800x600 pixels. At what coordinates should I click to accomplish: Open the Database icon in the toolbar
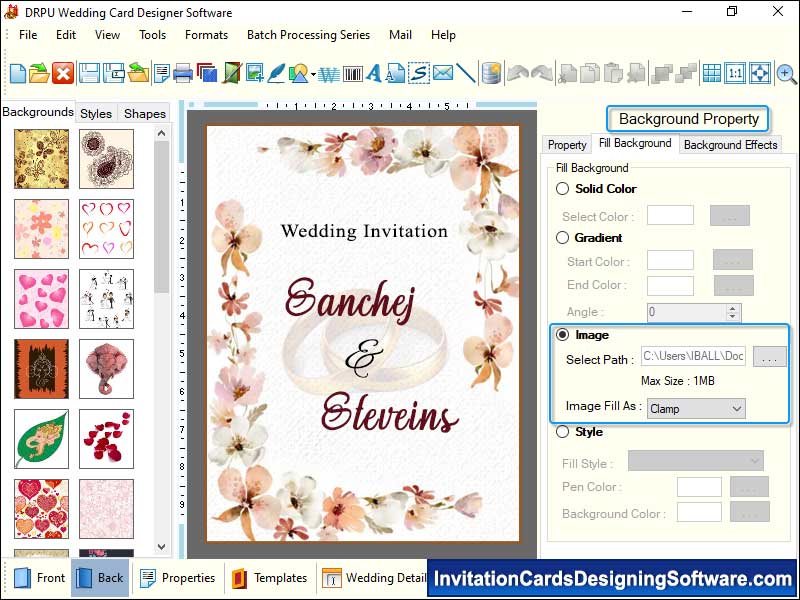coord(491,73)
